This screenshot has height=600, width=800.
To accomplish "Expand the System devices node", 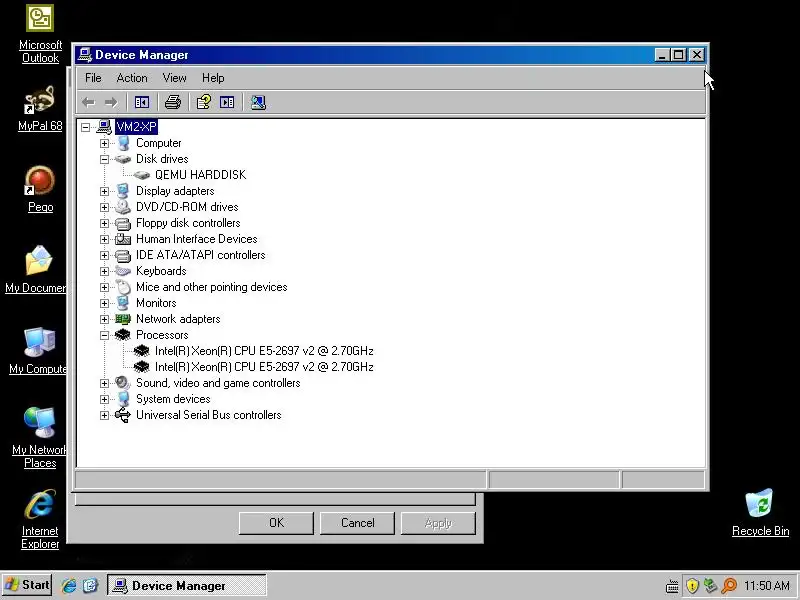I will [104, 399].
